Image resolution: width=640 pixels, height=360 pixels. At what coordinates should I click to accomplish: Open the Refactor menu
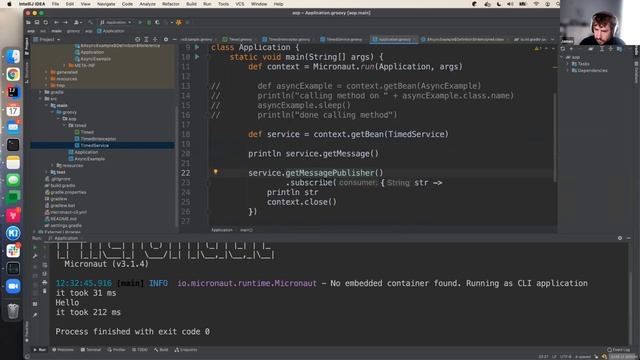(x=171, y=4)
